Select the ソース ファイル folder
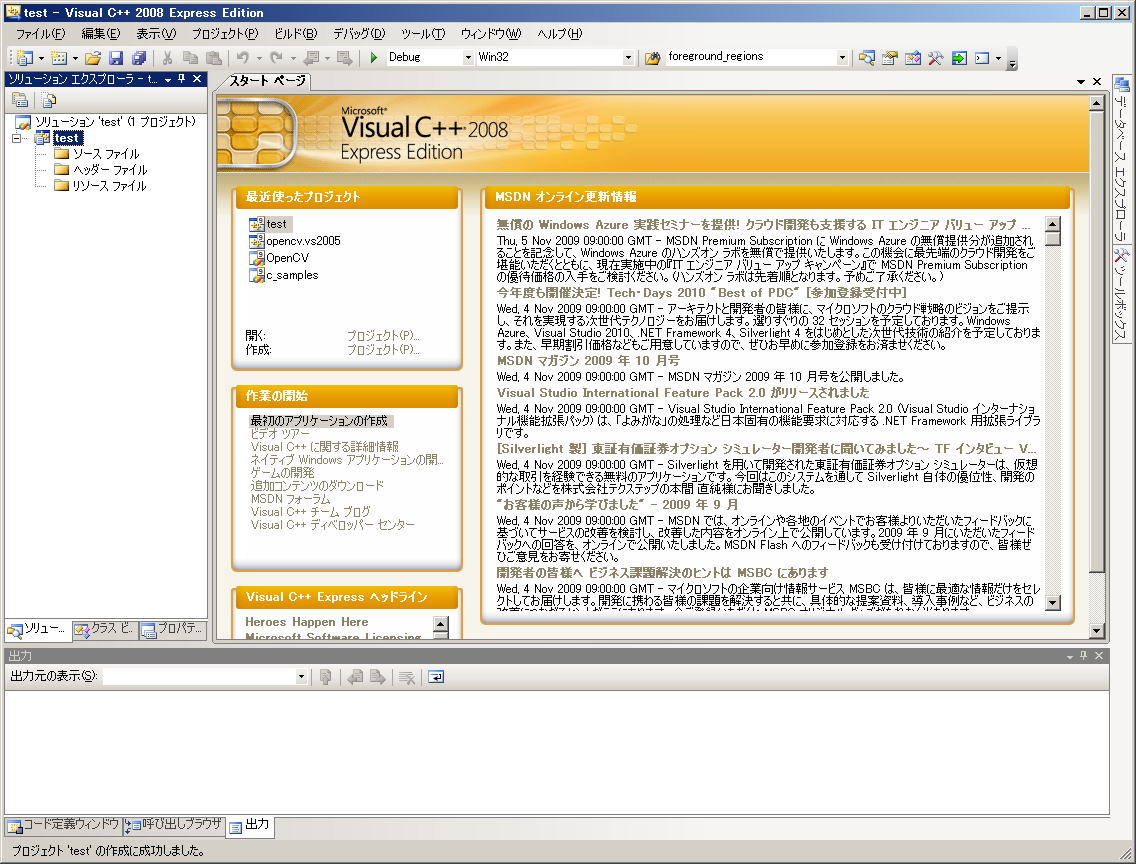Screen dimensions: 1136x864 click(106, 154)
